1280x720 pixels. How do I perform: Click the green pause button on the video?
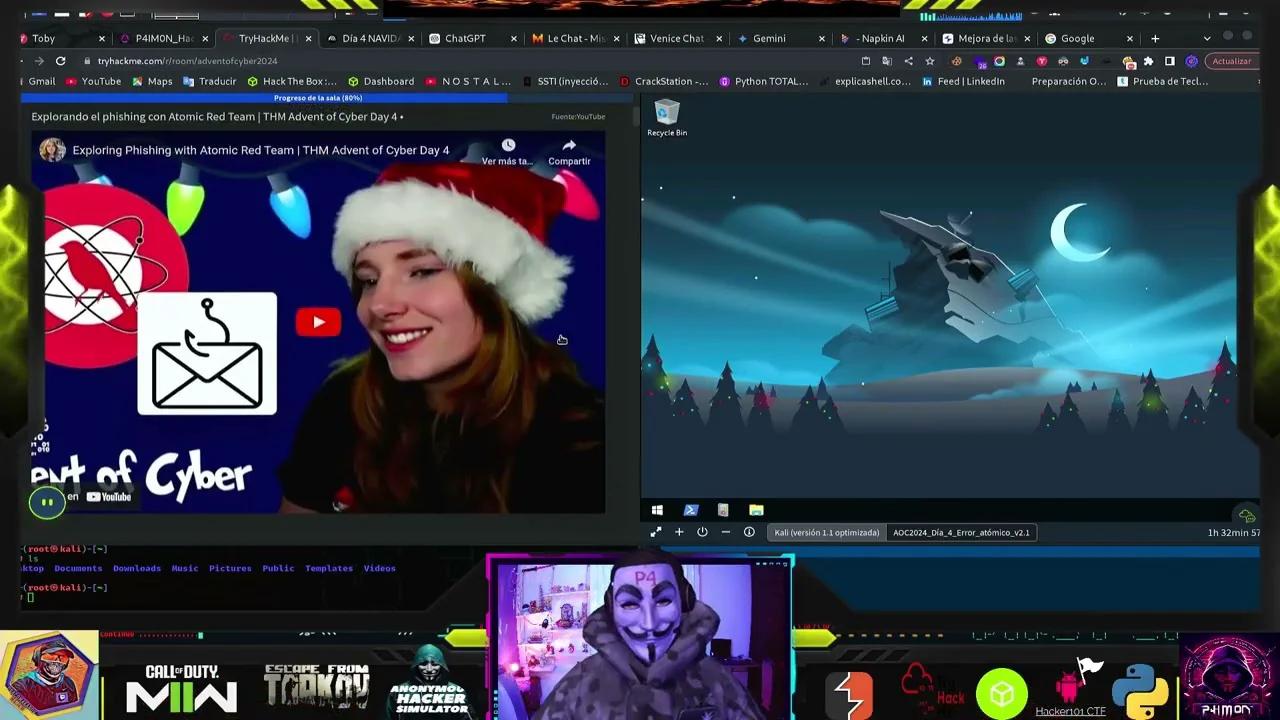47,502
